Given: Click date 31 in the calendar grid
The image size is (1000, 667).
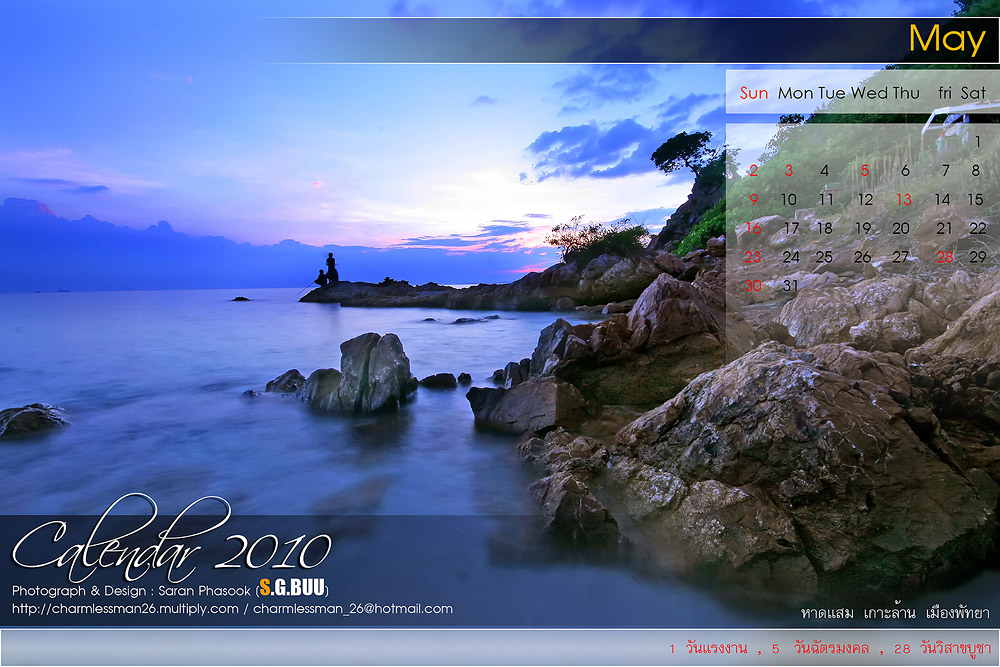Looking at the screenshot, I should click(x=790, y=286).
